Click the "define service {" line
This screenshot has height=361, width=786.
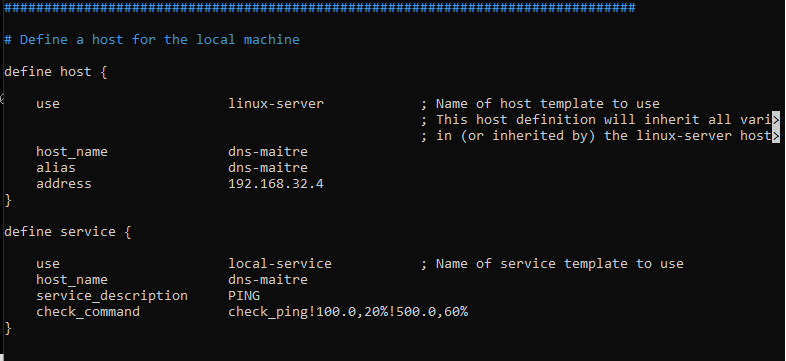68,232
